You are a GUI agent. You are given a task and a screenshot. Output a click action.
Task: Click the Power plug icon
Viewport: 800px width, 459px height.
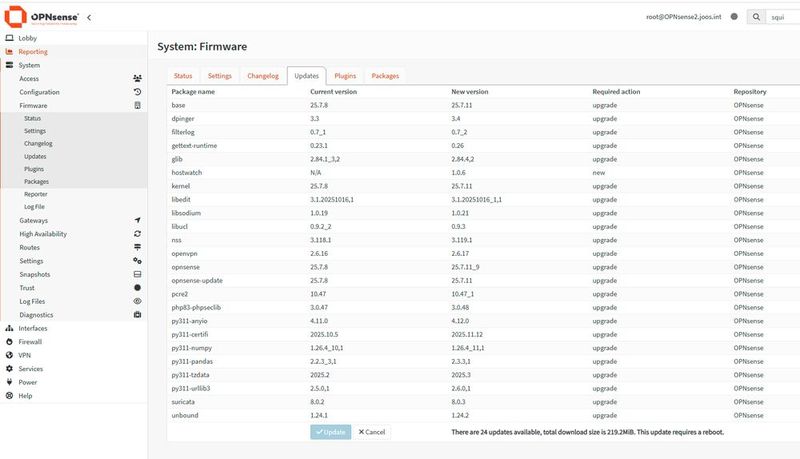9,382
